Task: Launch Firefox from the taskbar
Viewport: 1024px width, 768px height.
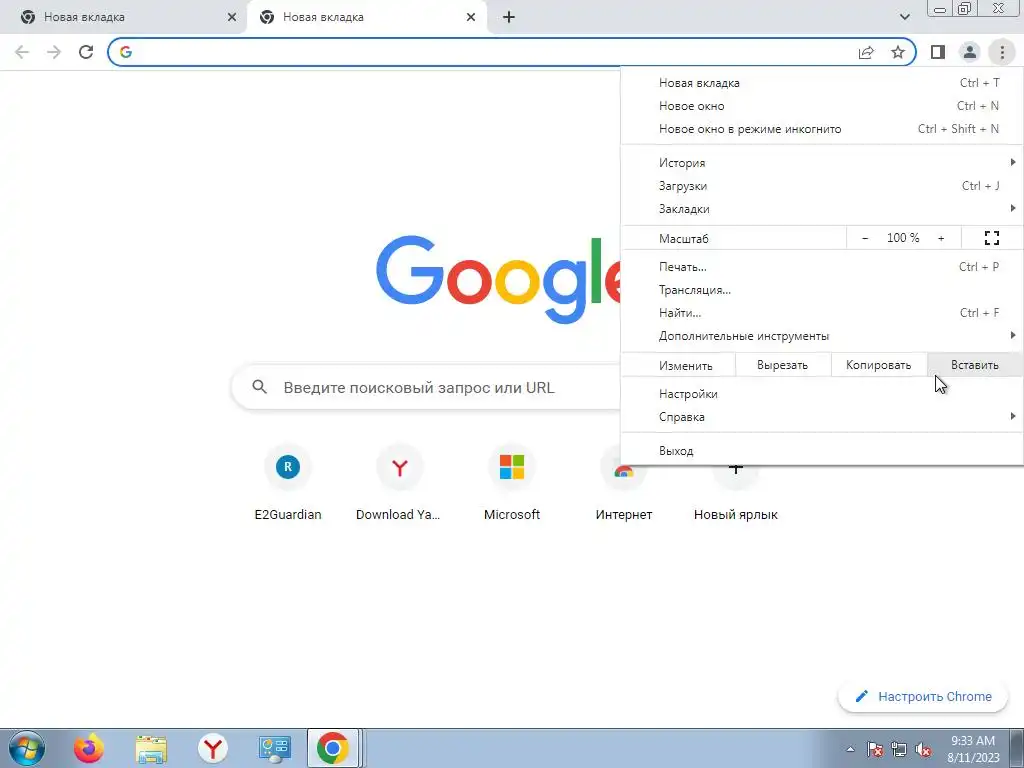Action: click(x=88, y=748)
